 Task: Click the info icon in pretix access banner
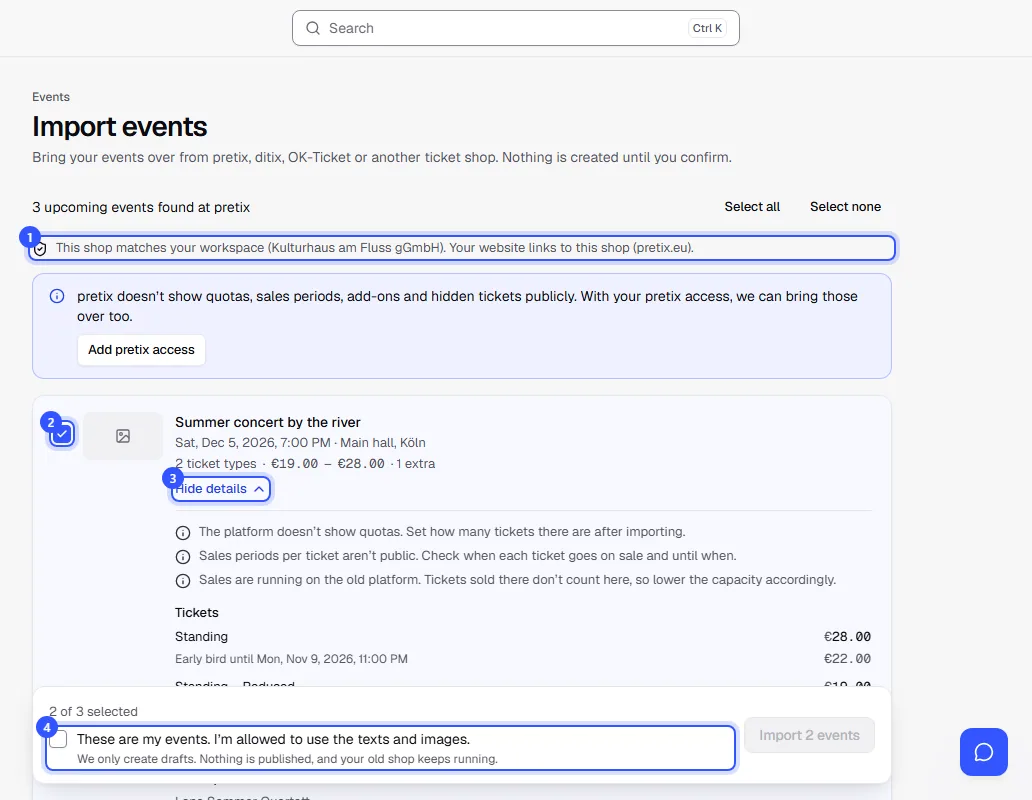coord(57,296)
